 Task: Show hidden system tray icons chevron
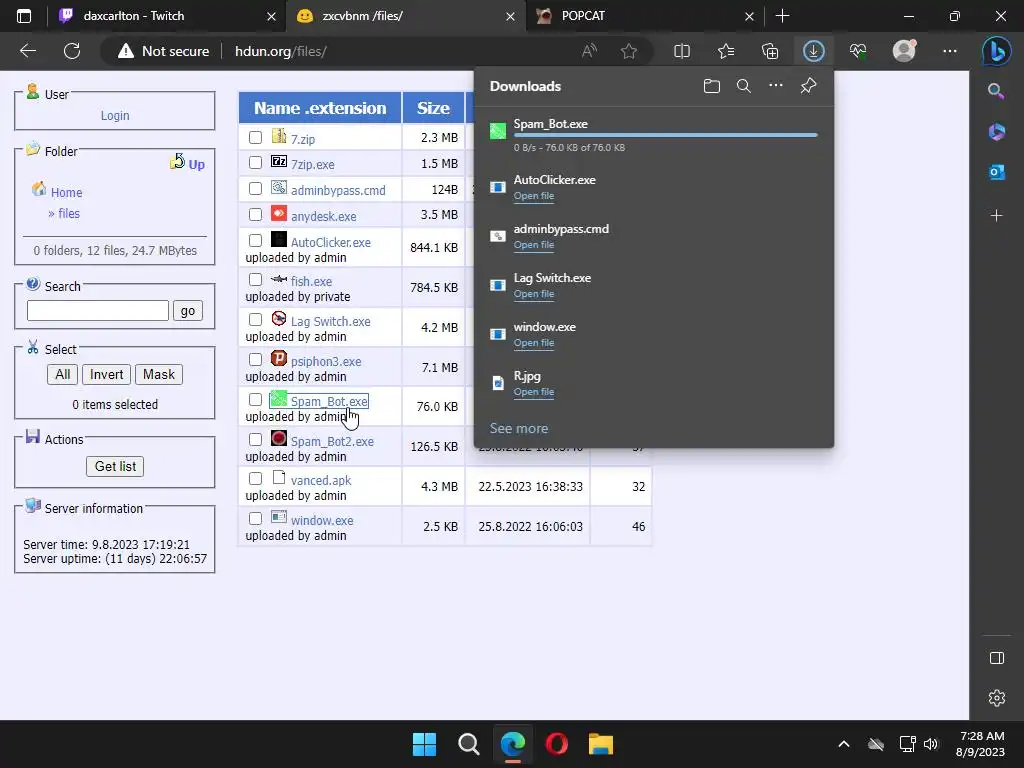point(844,744)
